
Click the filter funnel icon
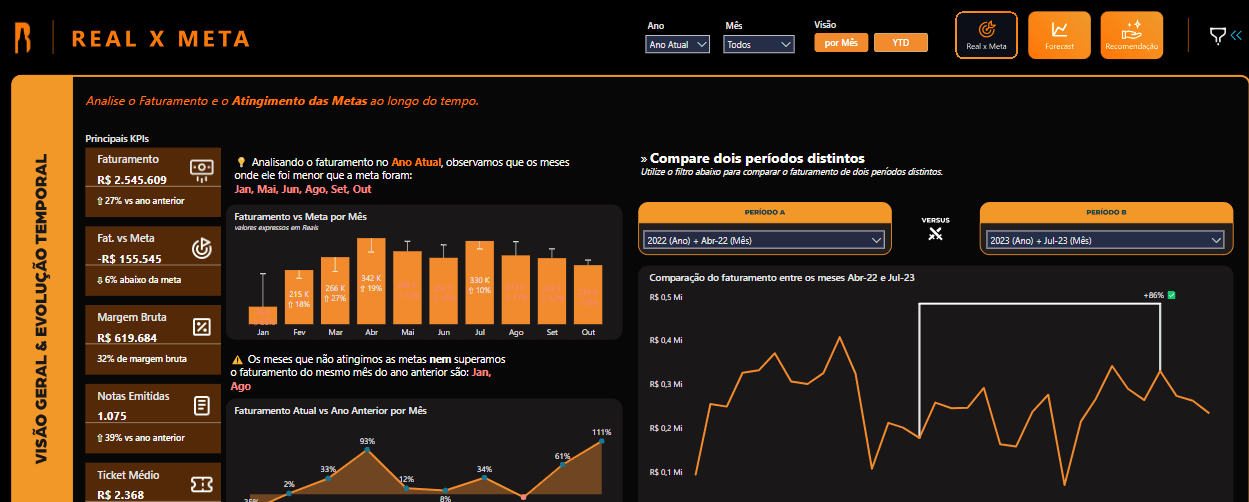tap(1217, 36)
